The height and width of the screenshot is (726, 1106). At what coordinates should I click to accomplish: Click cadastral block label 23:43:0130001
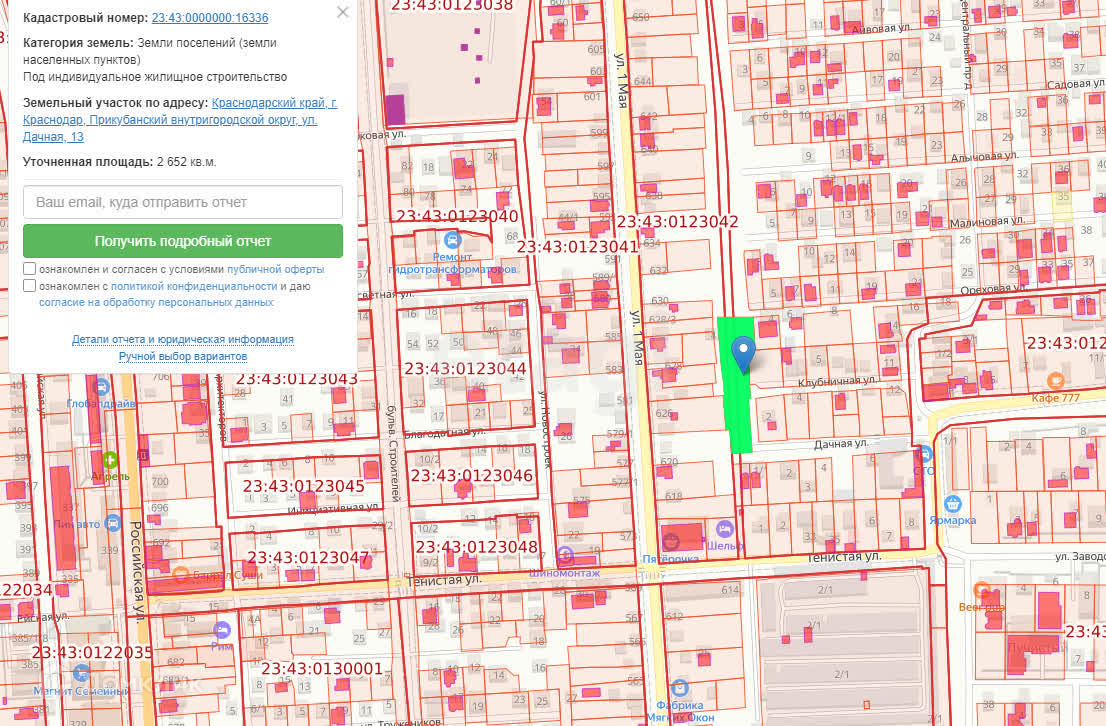[322, 668]
